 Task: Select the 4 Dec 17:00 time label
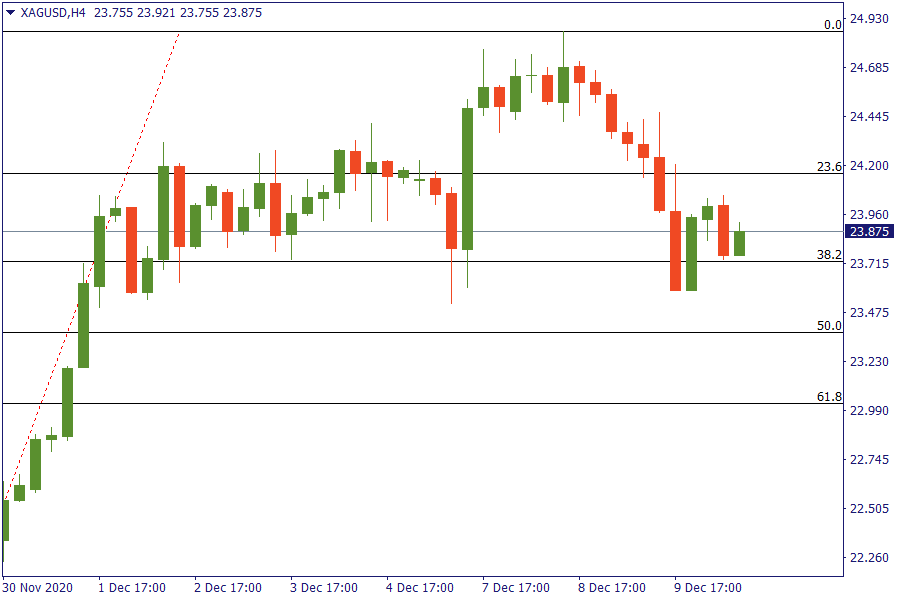[x=420, y=587]
